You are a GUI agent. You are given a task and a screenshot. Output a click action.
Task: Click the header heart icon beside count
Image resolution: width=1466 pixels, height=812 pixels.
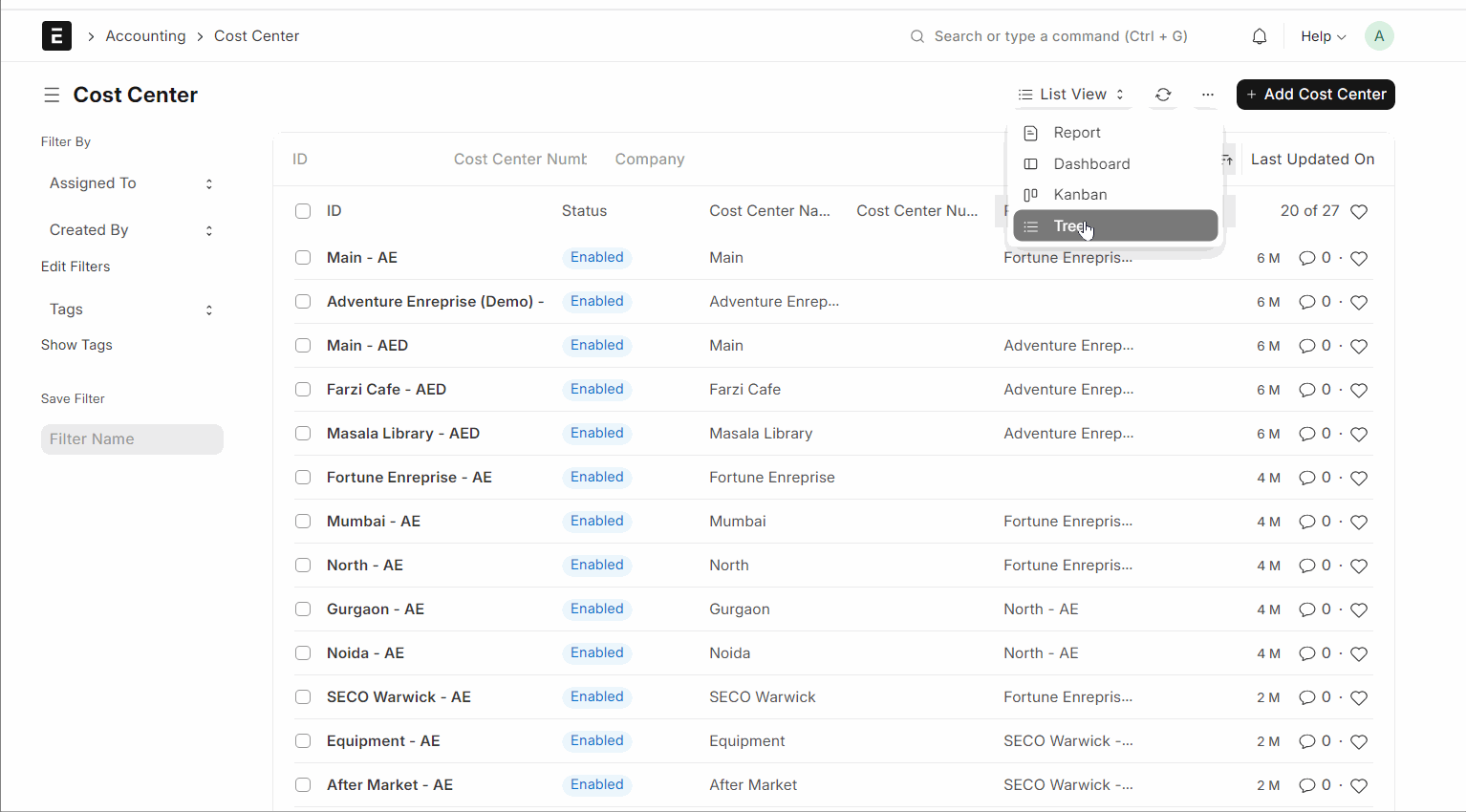click(1359, 211)
